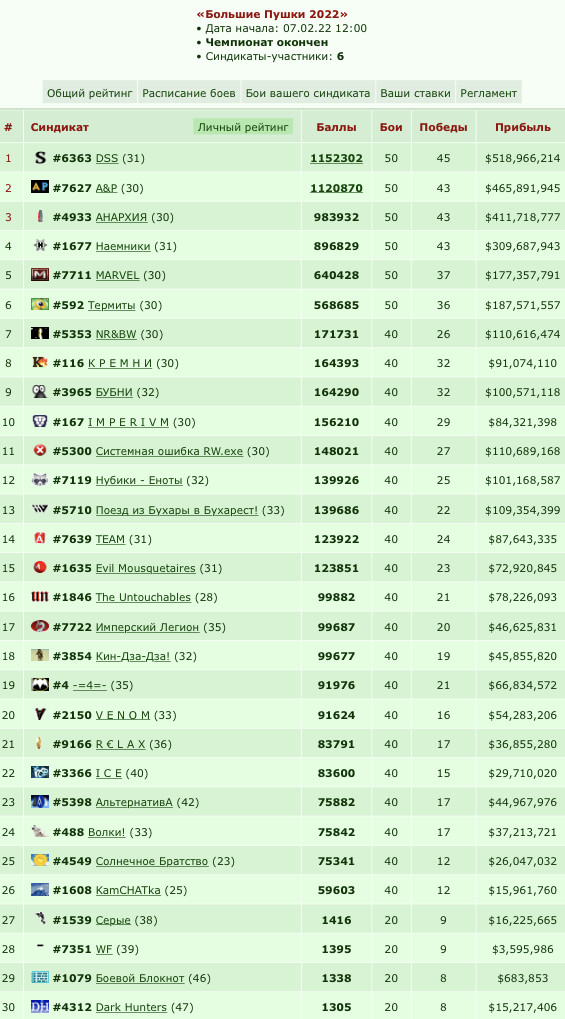Click the Dark Hunters DH icon

pos(40,1007)
